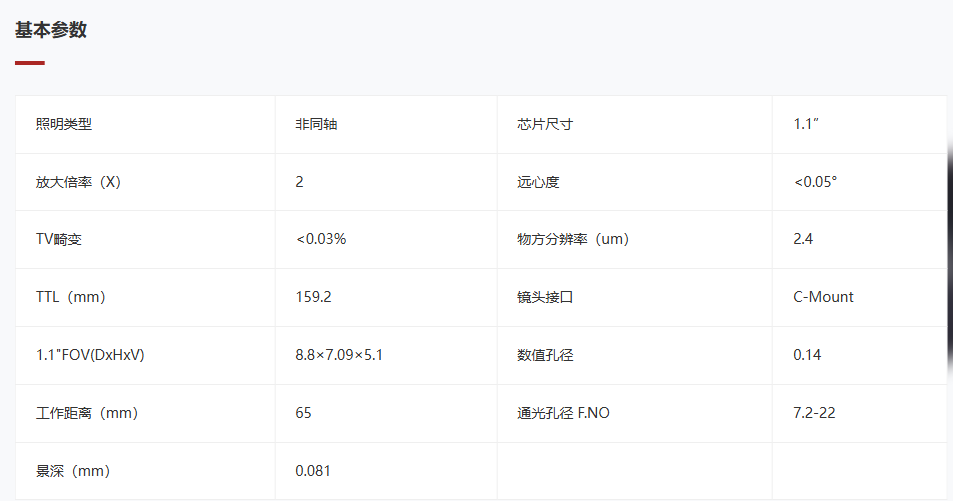Screen dimensions: 953x501
Task: Select the 镜头接口 label
Action: click(x=545, y=297)
